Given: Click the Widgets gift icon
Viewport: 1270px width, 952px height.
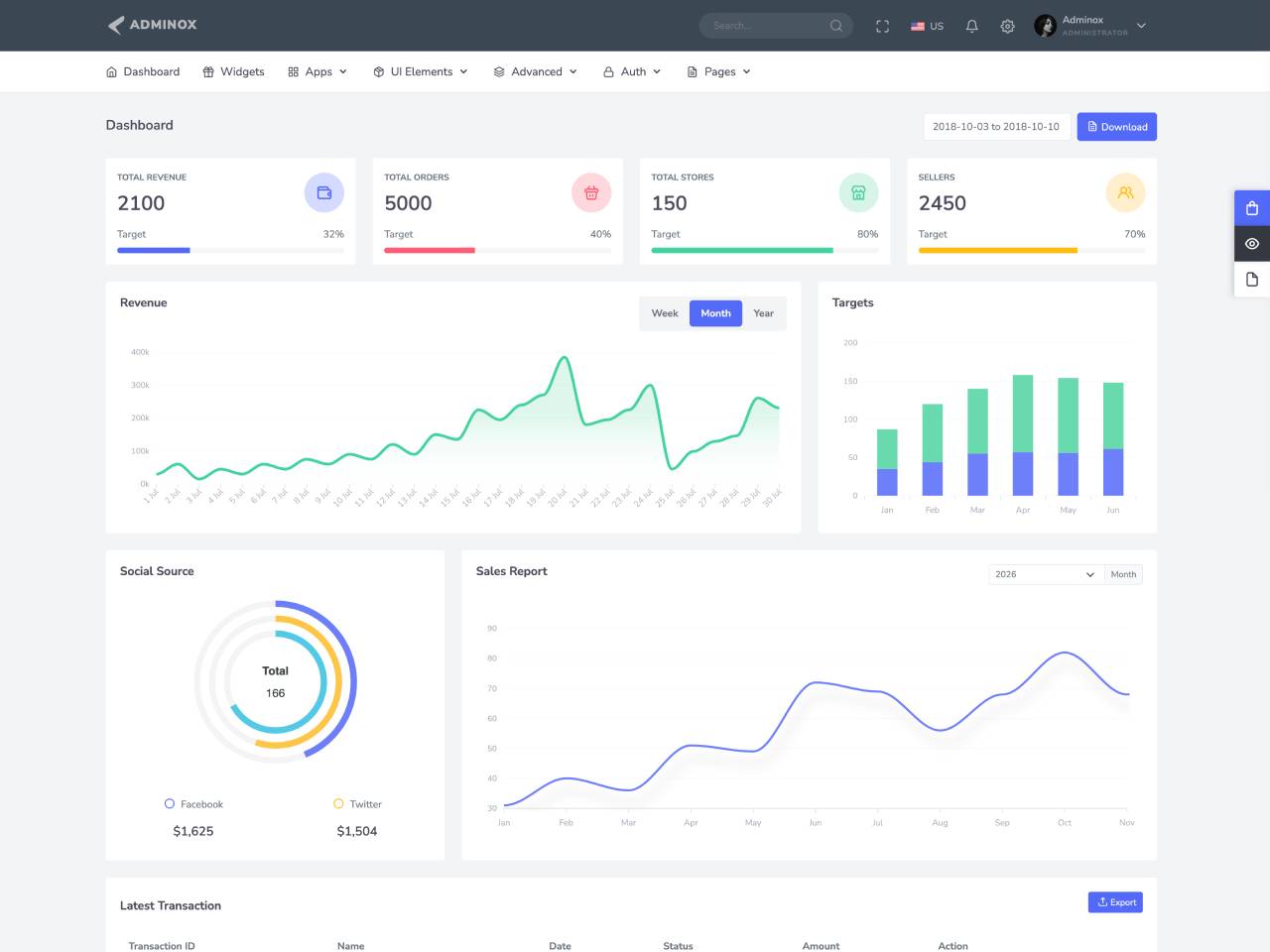Looking at the screenshot, I should click(x=208, y=71).
